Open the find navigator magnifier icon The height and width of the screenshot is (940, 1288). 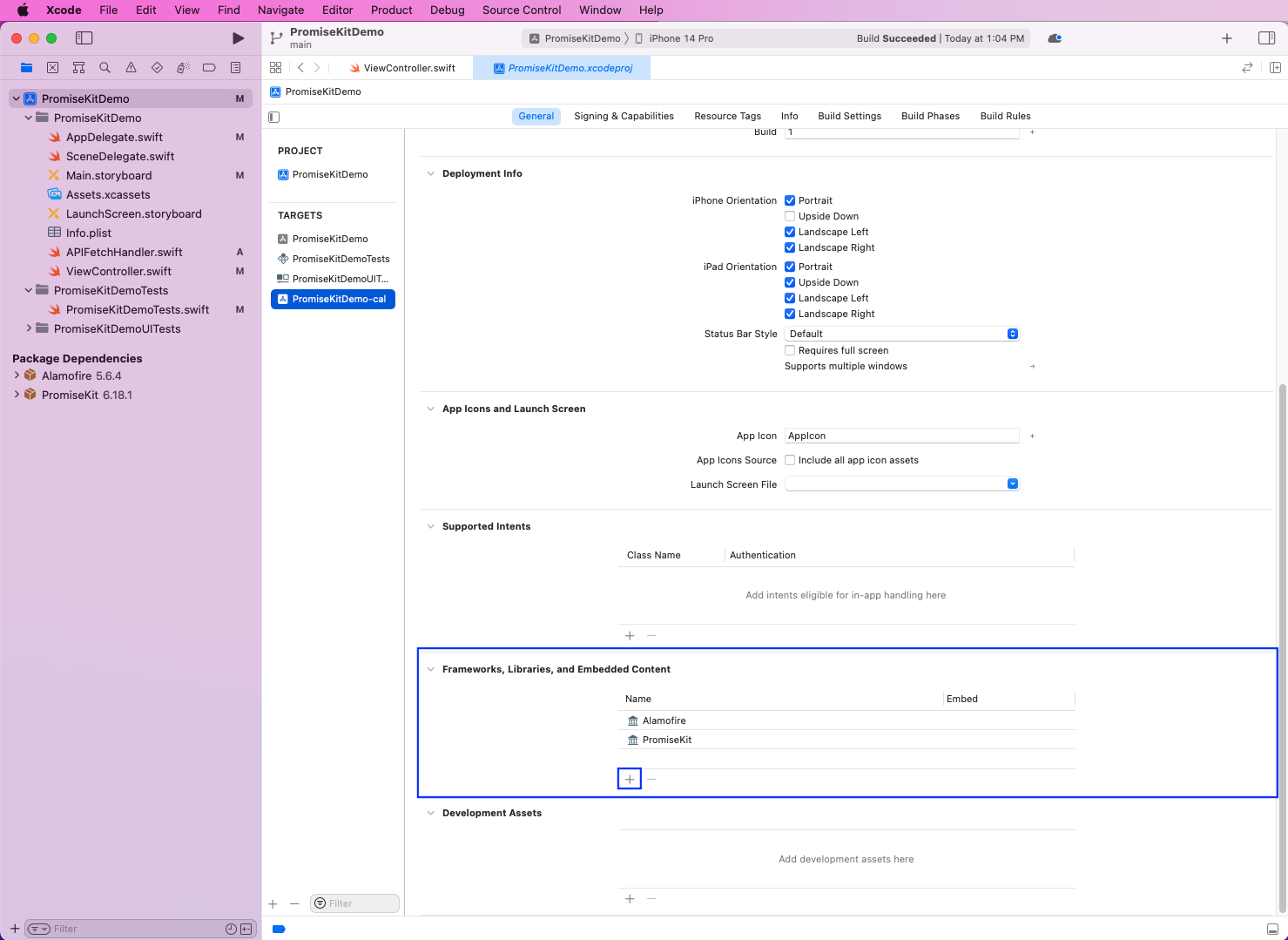click(105, 67)
